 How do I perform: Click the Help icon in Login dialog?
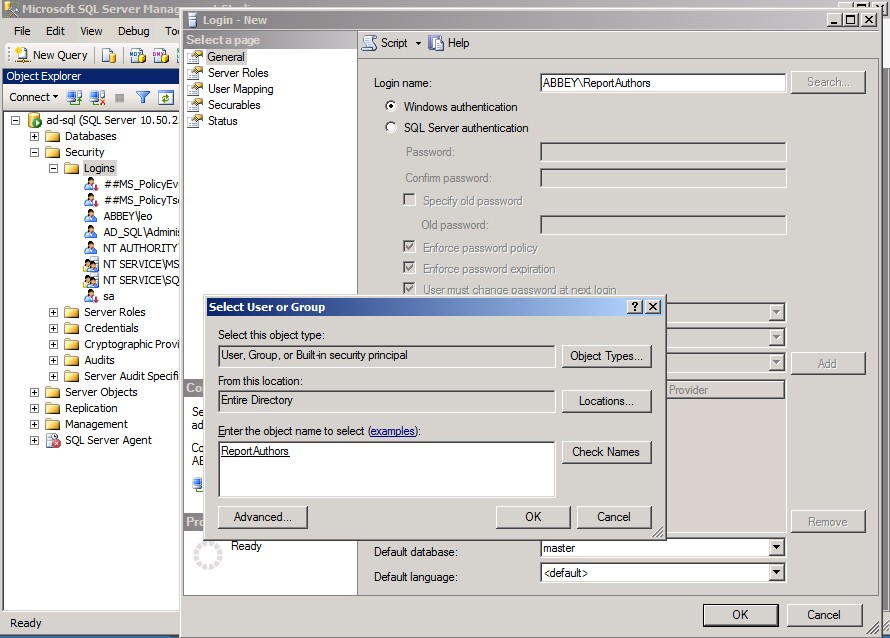click(x=436, y=43)
